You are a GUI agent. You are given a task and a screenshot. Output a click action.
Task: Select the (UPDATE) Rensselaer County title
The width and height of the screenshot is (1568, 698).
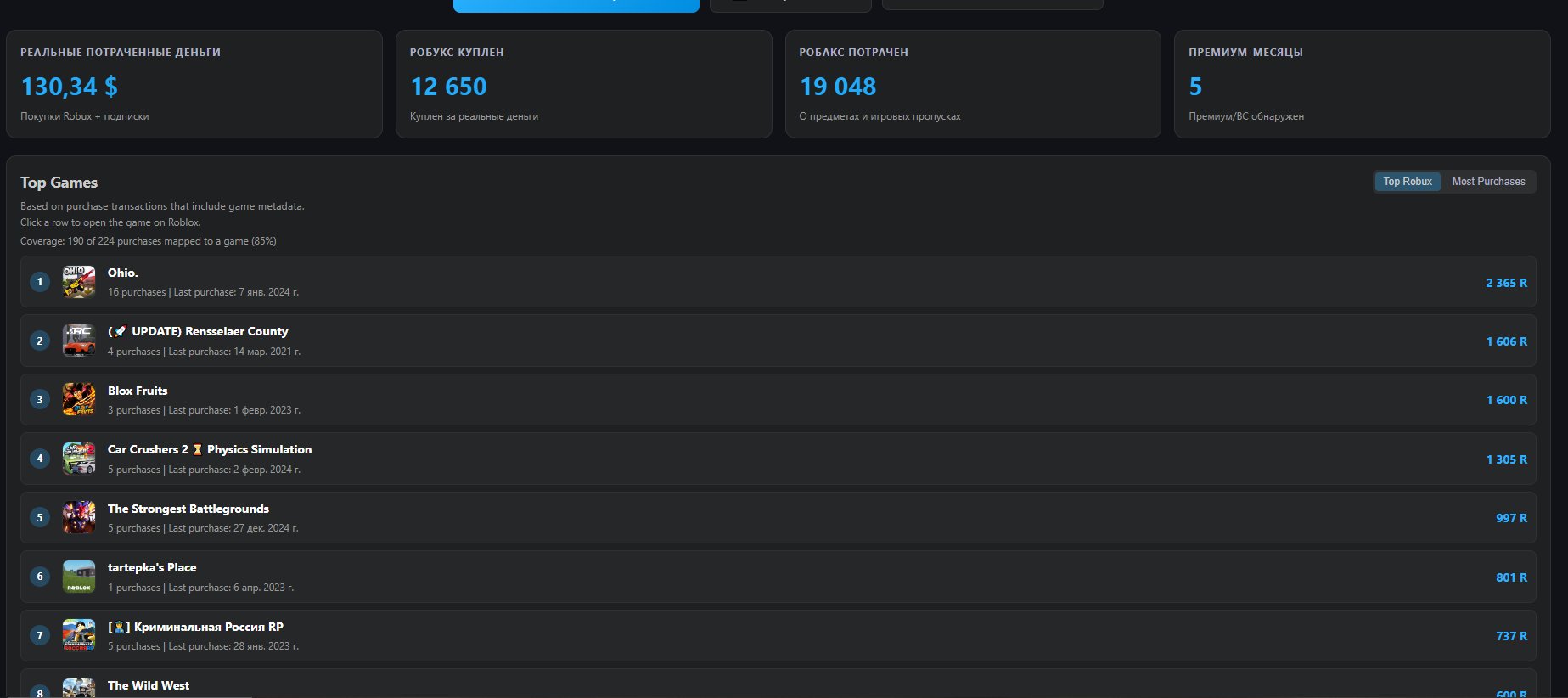point(198,331)
